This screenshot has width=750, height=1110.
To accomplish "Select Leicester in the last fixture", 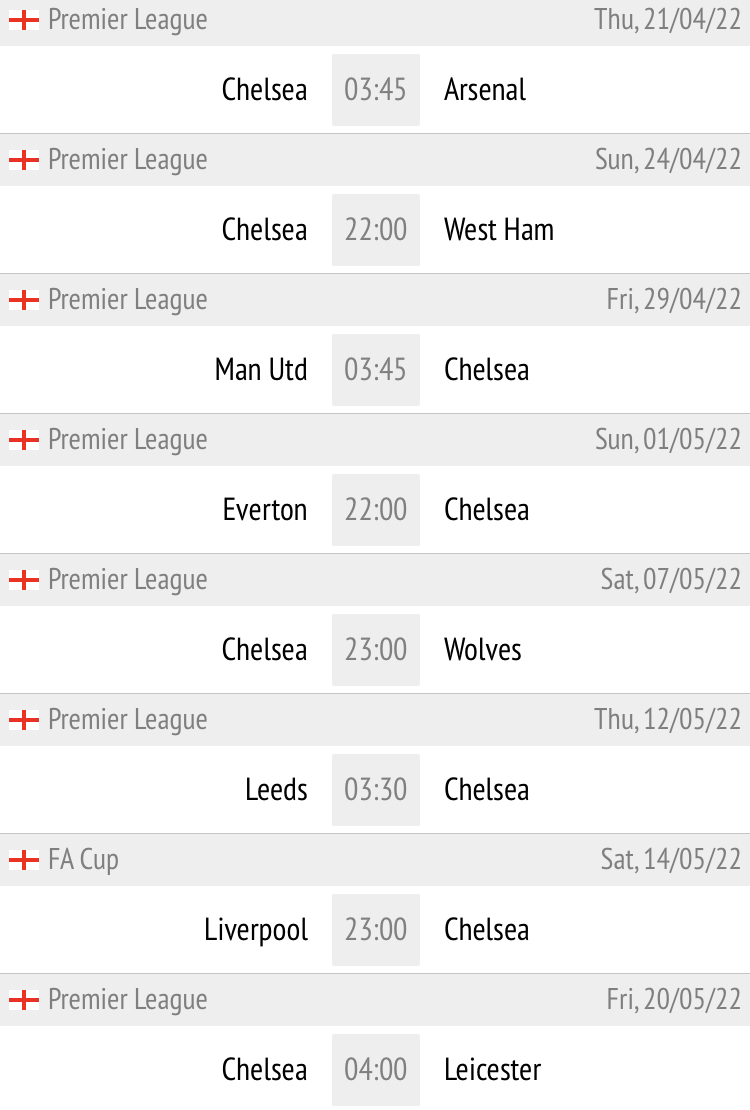I will (492, 1070).
